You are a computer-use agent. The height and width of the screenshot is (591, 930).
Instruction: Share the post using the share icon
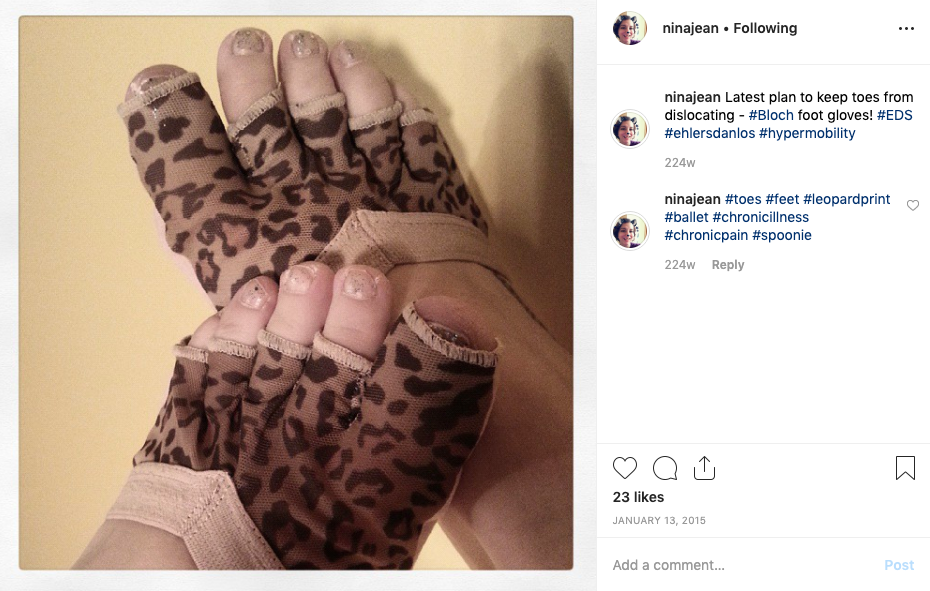tap(704, 468)
